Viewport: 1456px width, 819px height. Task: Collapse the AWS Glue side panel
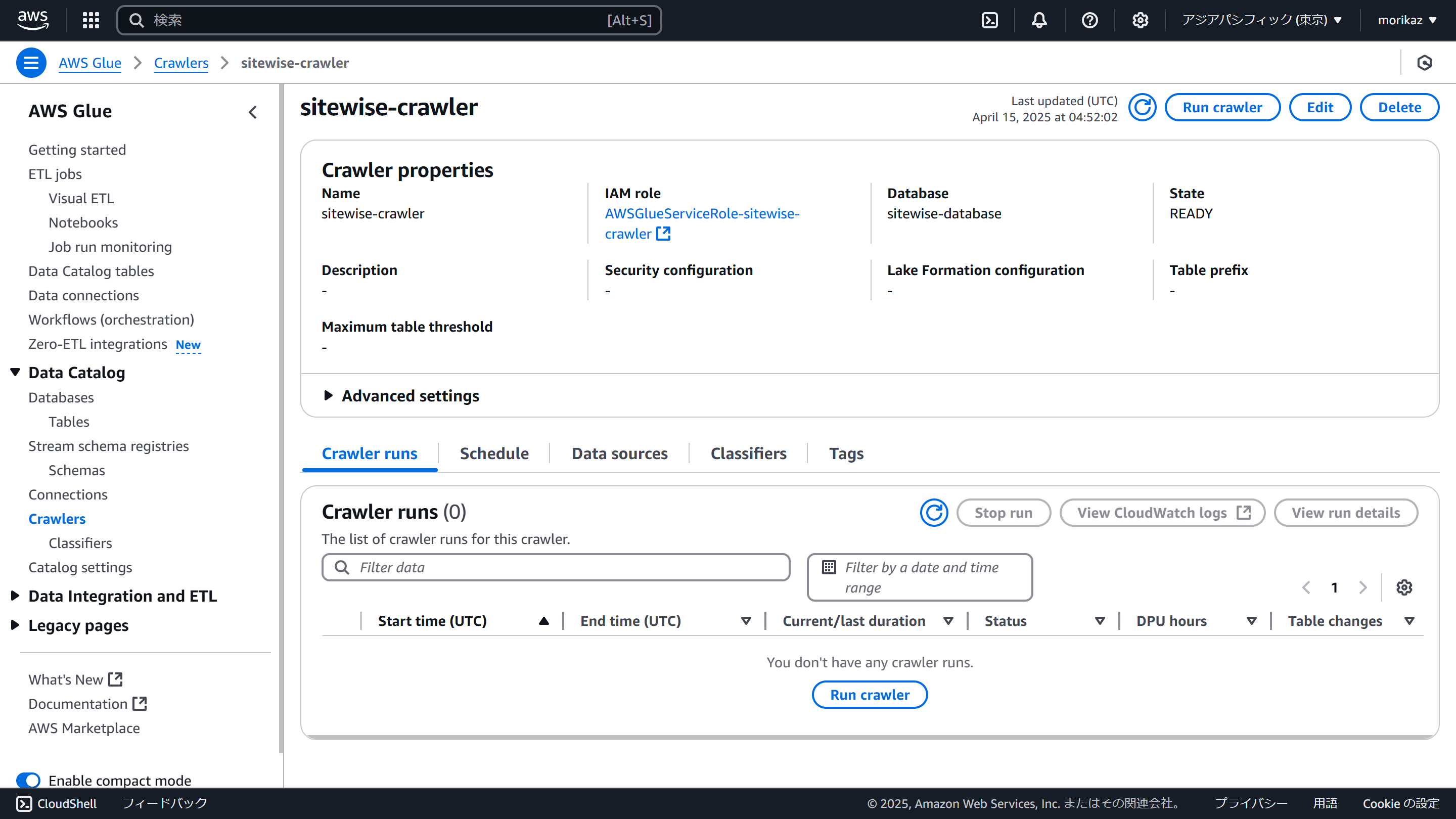tap(253, 112)
